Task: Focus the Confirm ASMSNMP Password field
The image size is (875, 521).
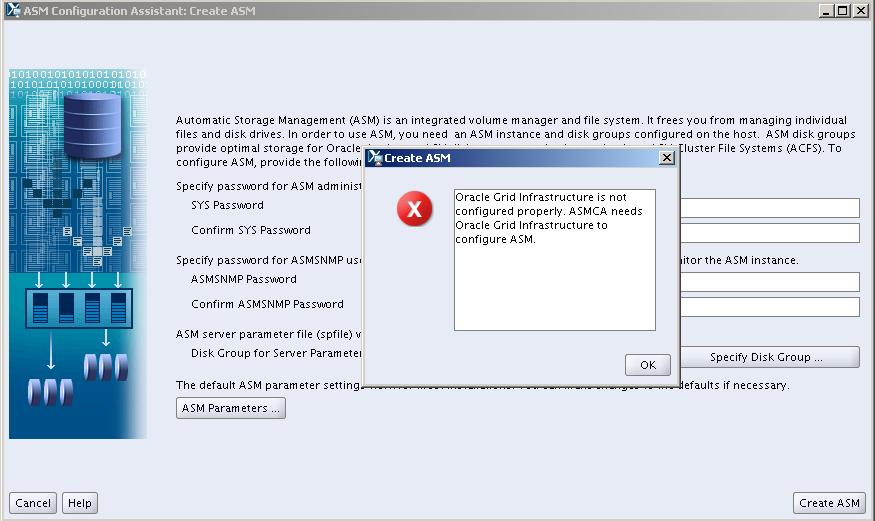Action: point(768,307)
